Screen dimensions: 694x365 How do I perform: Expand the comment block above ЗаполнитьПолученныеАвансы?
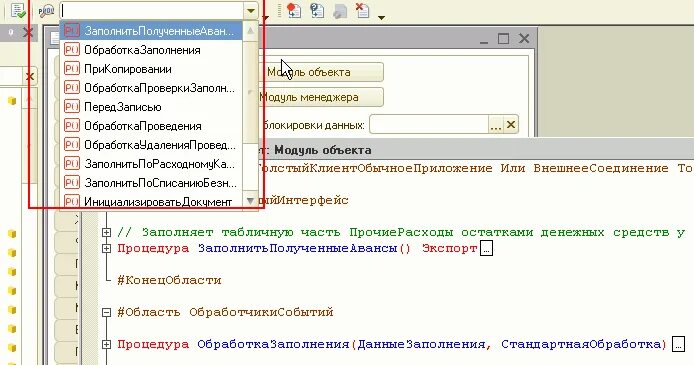pos(106,232)
